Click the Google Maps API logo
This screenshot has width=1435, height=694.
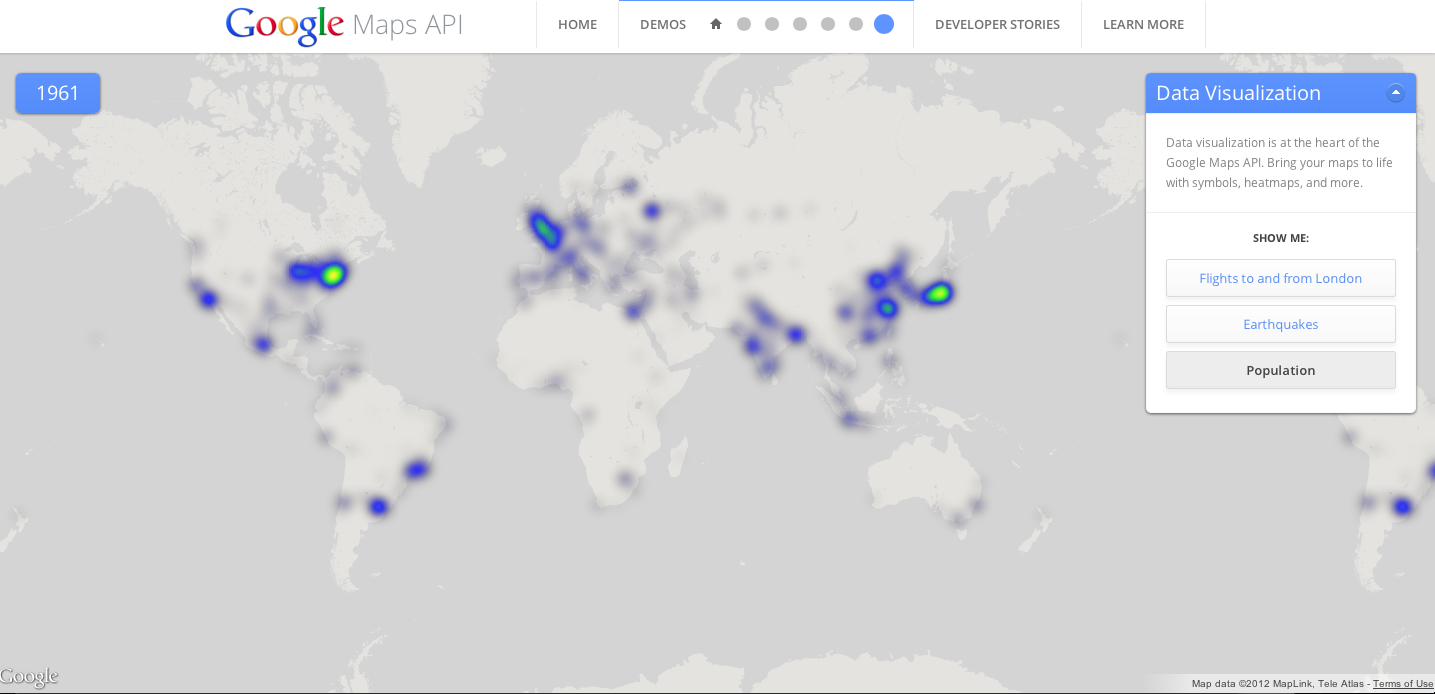coord(344,25)
